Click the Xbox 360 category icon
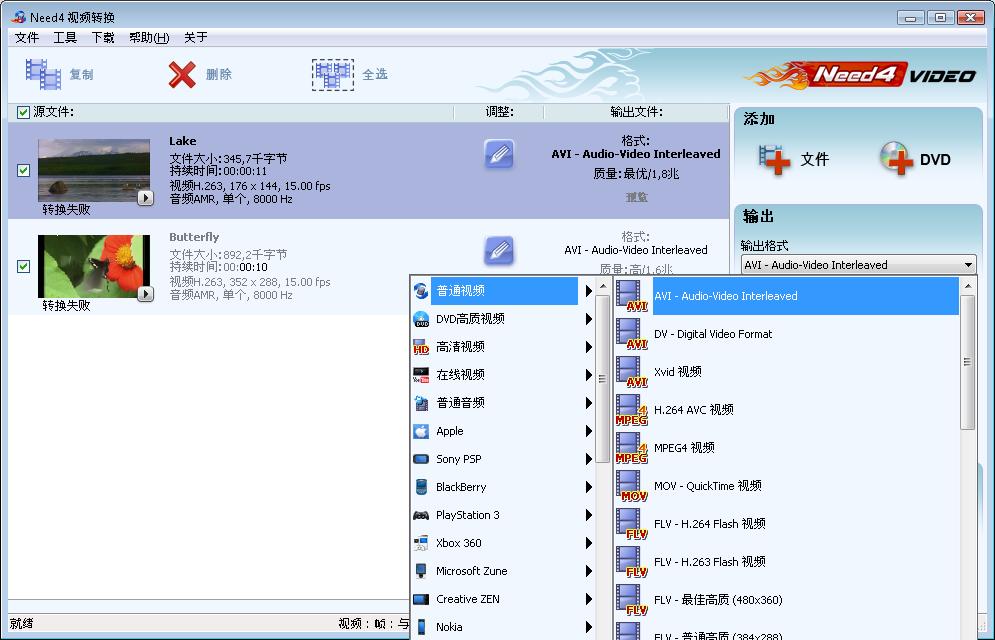This screenshot has width=995, height=640. tap(421, 543)
